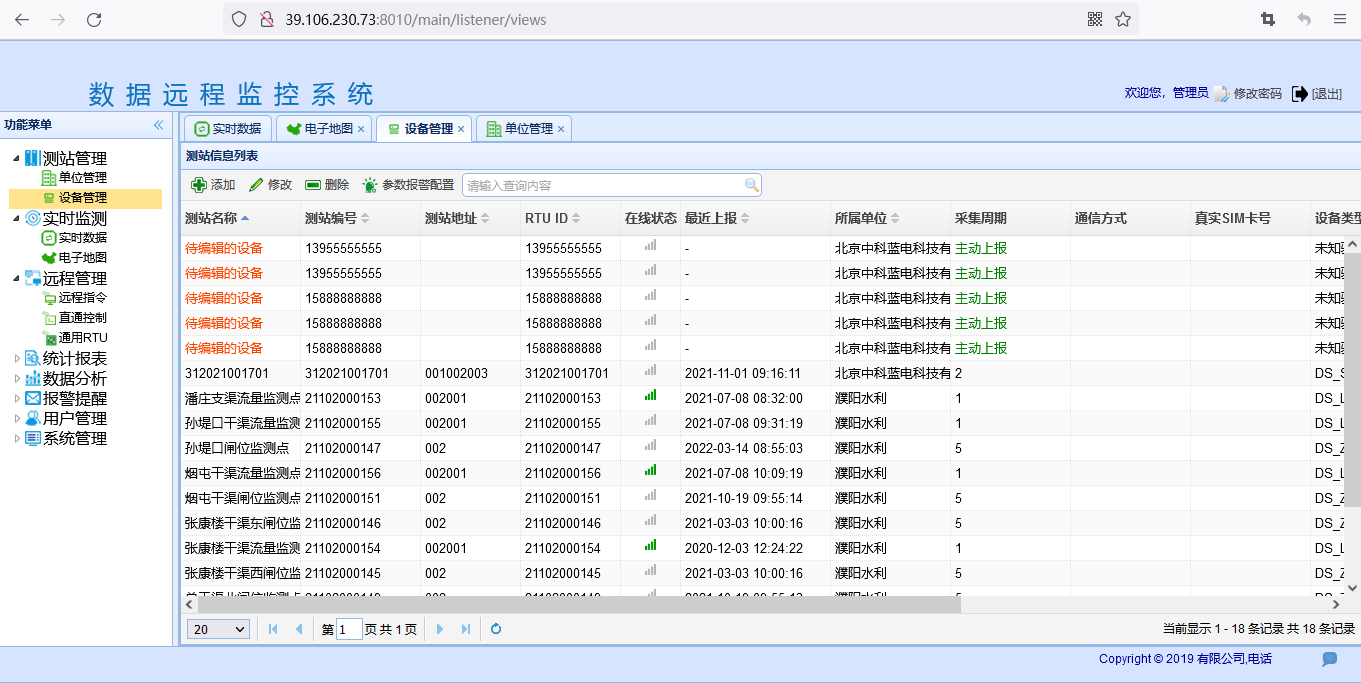This screenshot has width=1361, height=683.
Task: Click the 修改密码 link
Action: click(1256, 93)
